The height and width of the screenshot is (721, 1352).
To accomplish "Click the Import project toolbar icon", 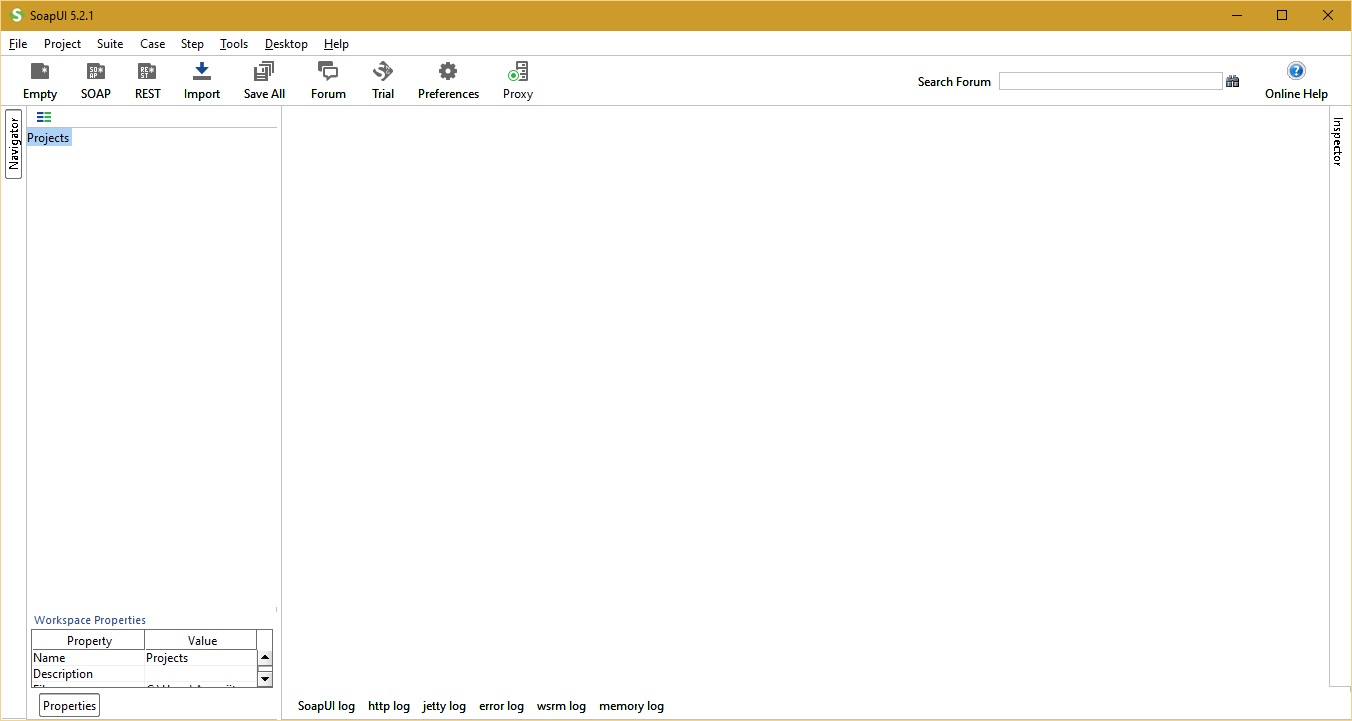I will tap(202, 81).
